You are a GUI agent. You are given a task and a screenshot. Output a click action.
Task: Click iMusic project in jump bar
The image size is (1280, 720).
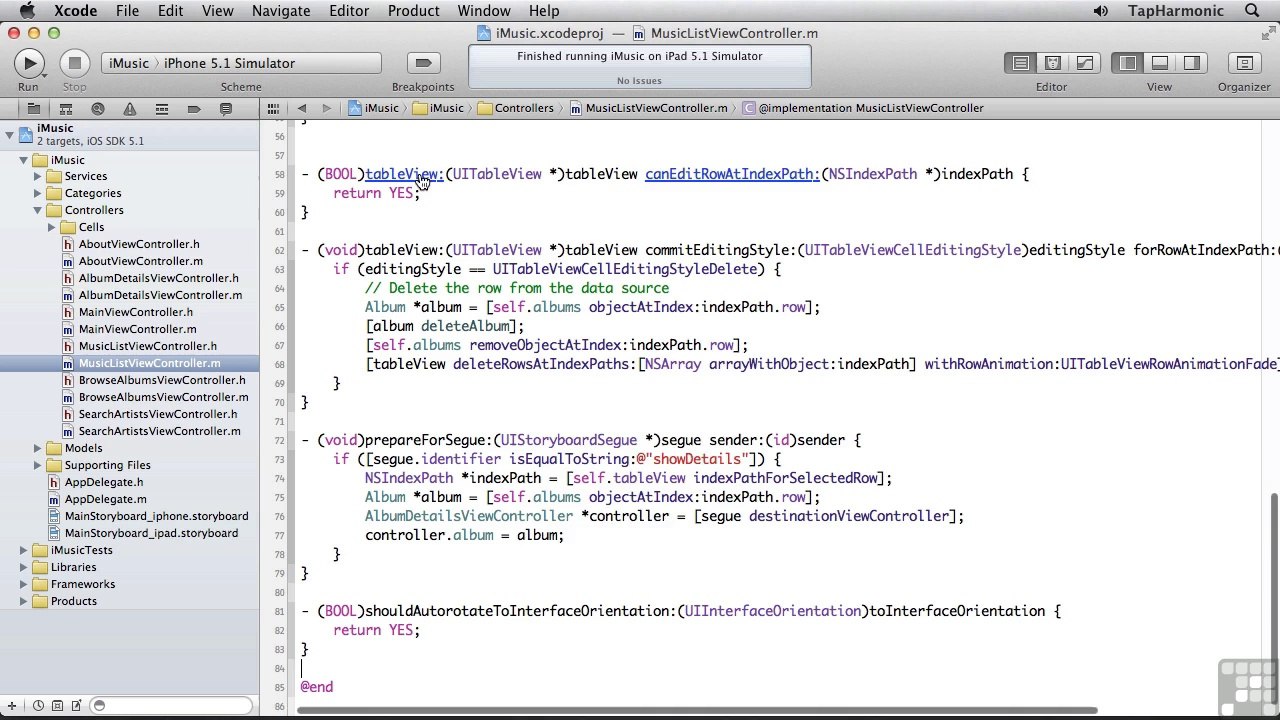[373, 108]
